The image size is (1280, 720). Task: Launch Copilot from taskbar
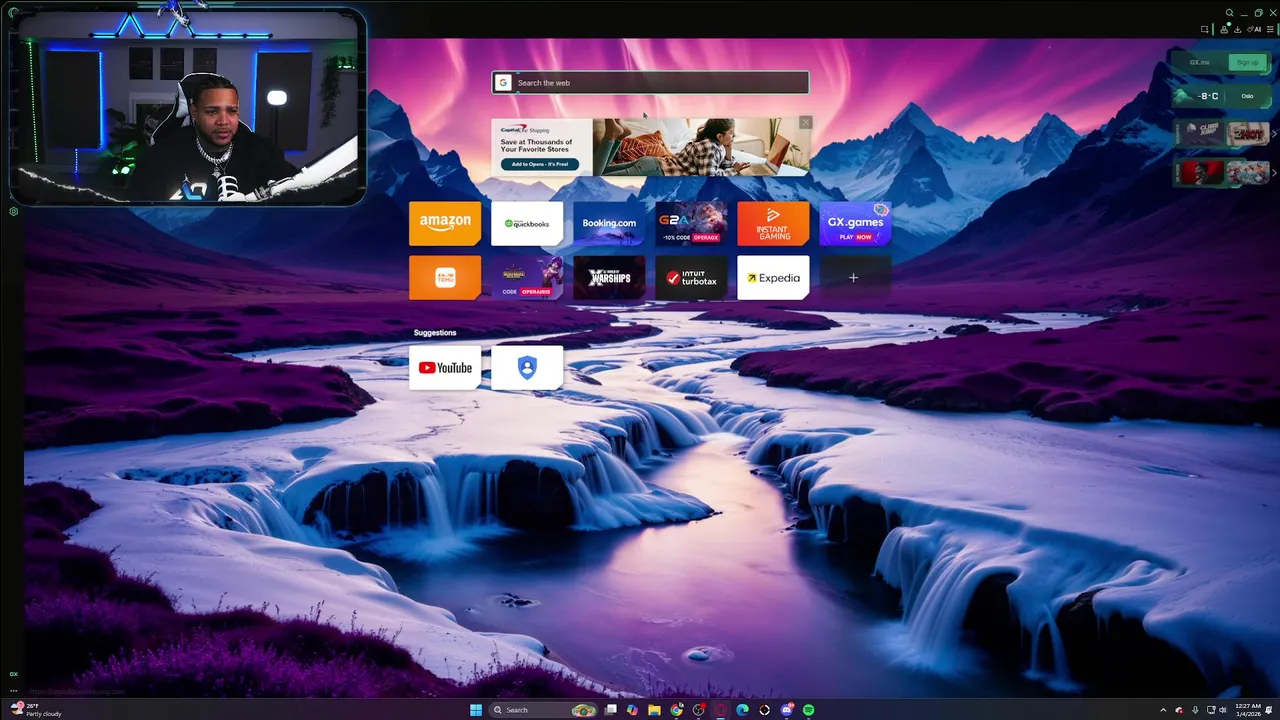[x=632, y=710]
